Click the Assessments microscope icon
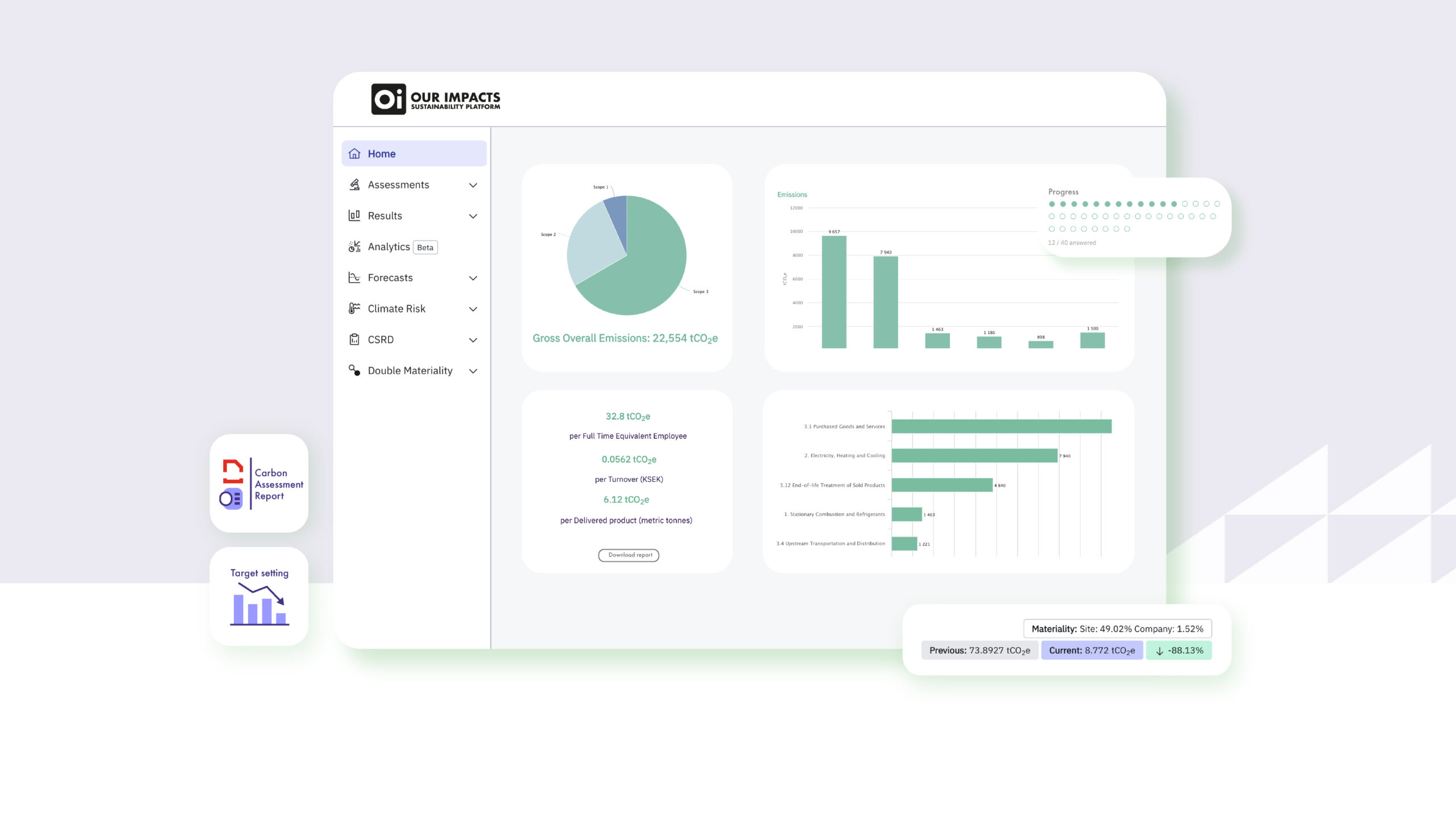 pyautogui.click(x=355, y=184)
